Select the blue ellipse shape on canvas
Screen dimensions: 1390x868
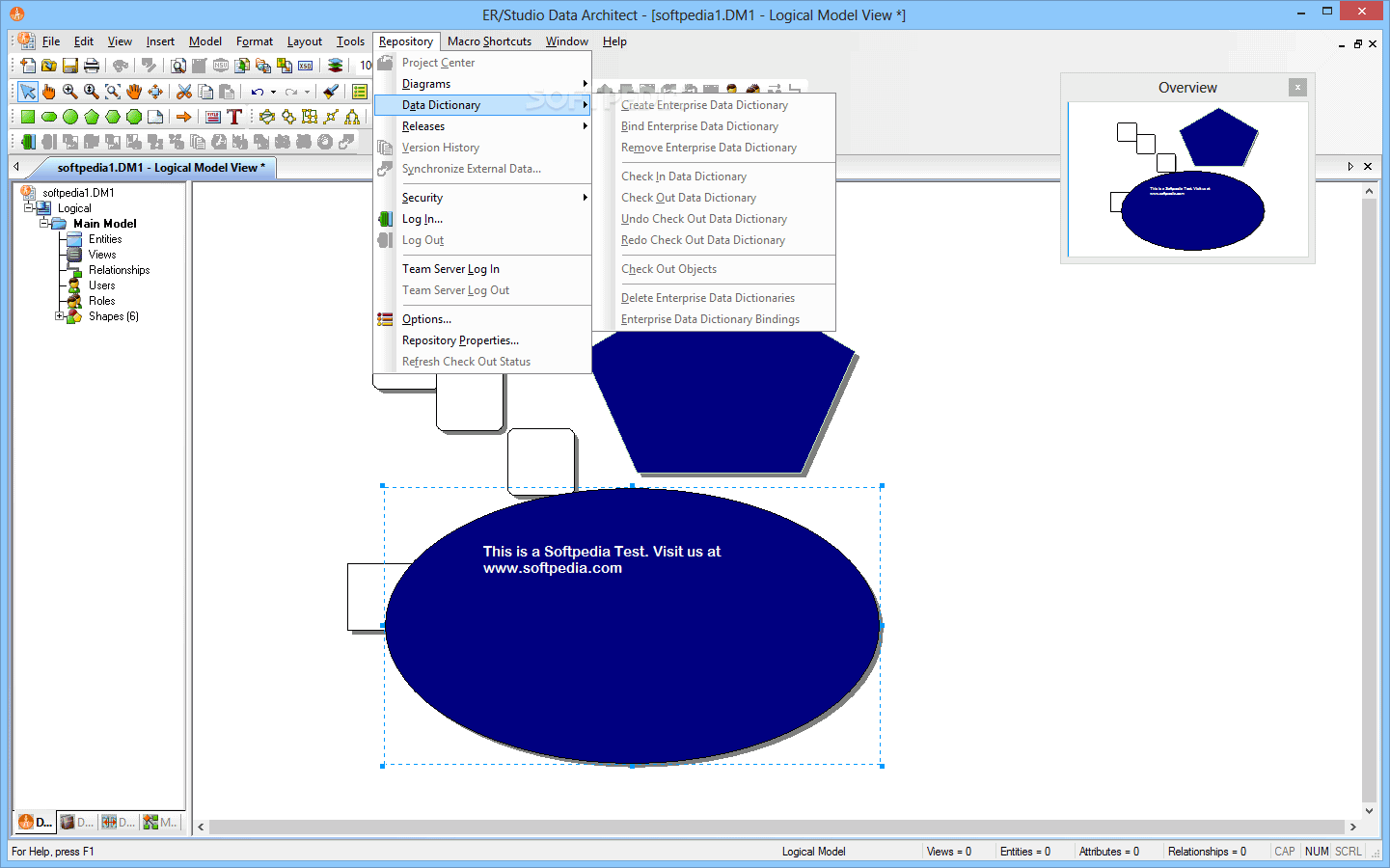[x=633, y=627]
